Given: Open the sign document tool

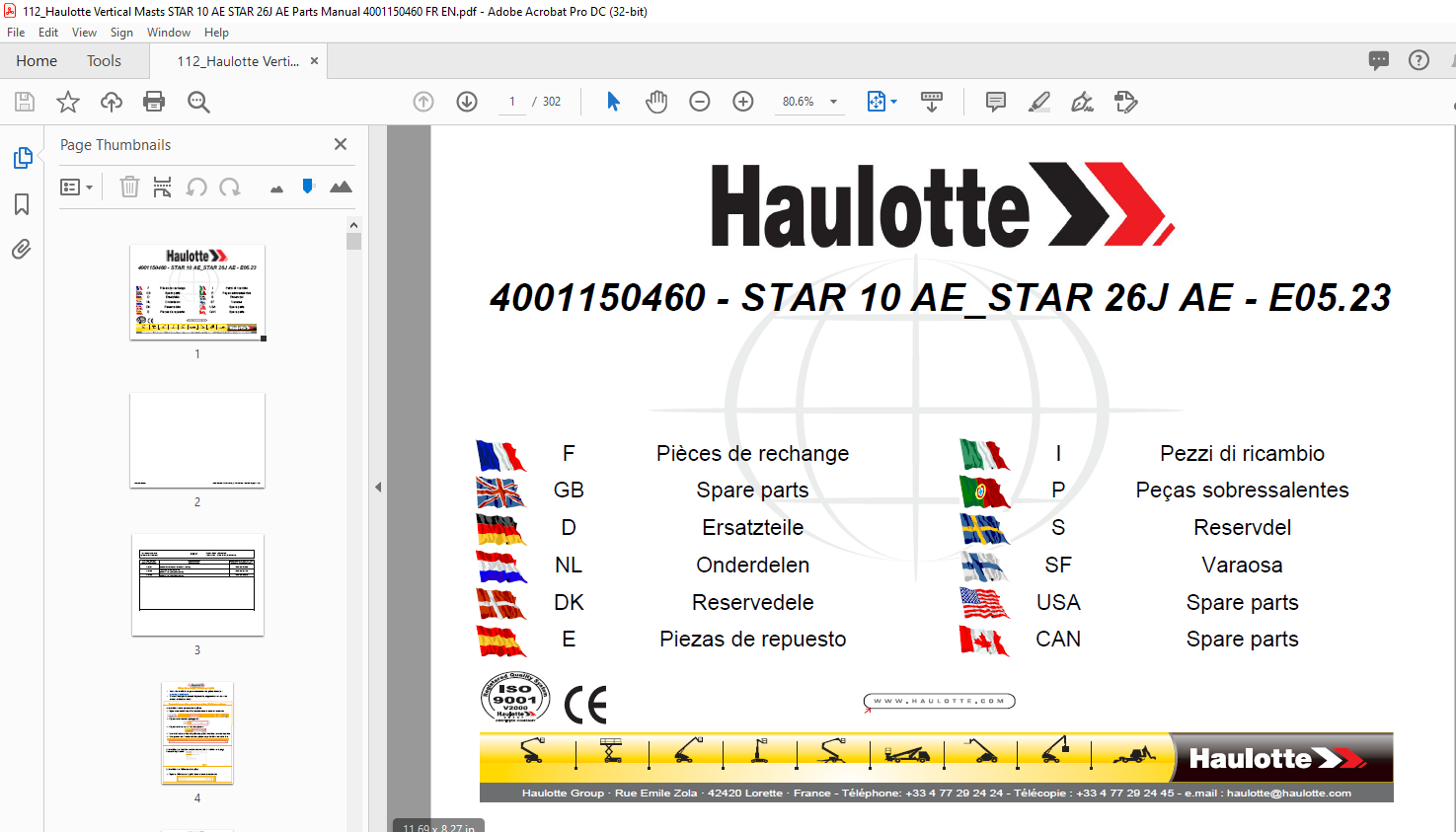Looking at the screenshot, I should click(1083, 102).
